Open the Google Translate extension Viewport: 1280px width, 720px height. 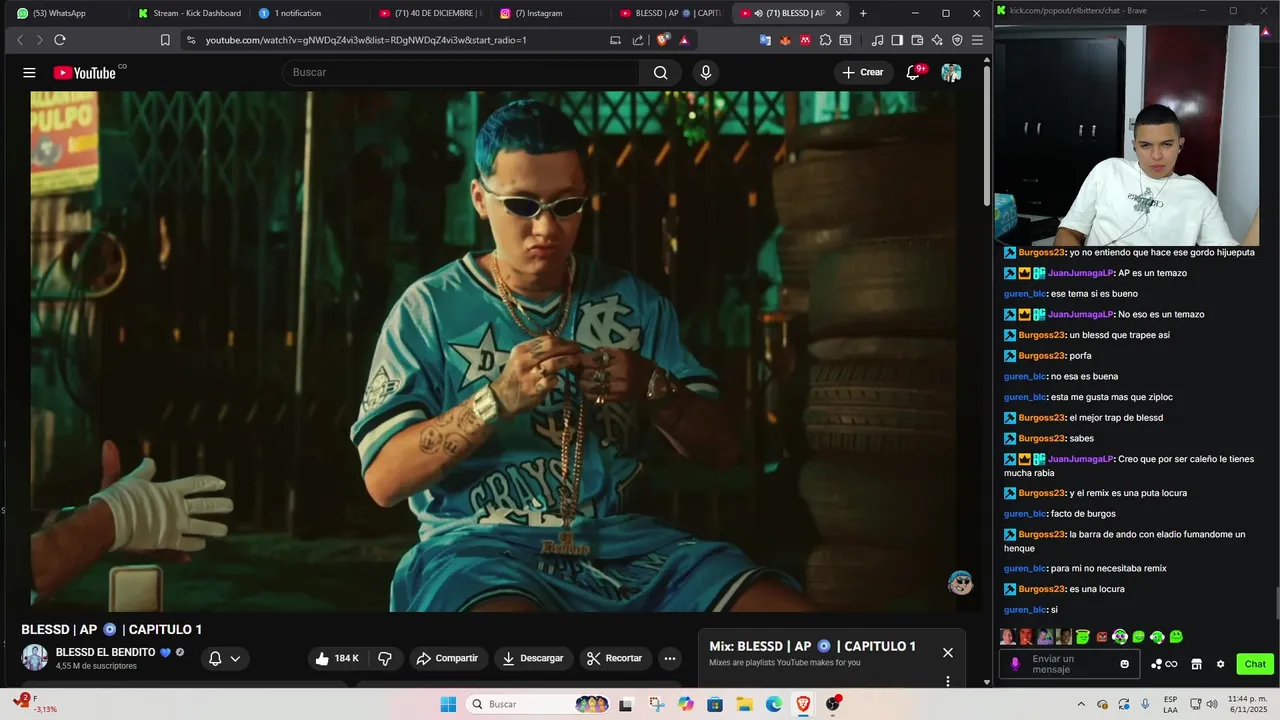[765, 40]
